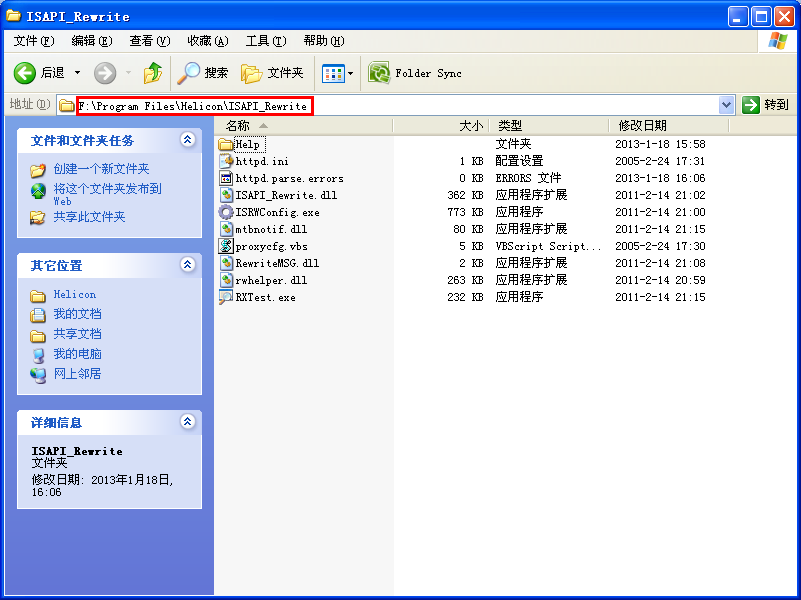Maximize the ISAPI_Rewrite window
This screenshot has width=801, height=600.
click(x=761, y=17)
